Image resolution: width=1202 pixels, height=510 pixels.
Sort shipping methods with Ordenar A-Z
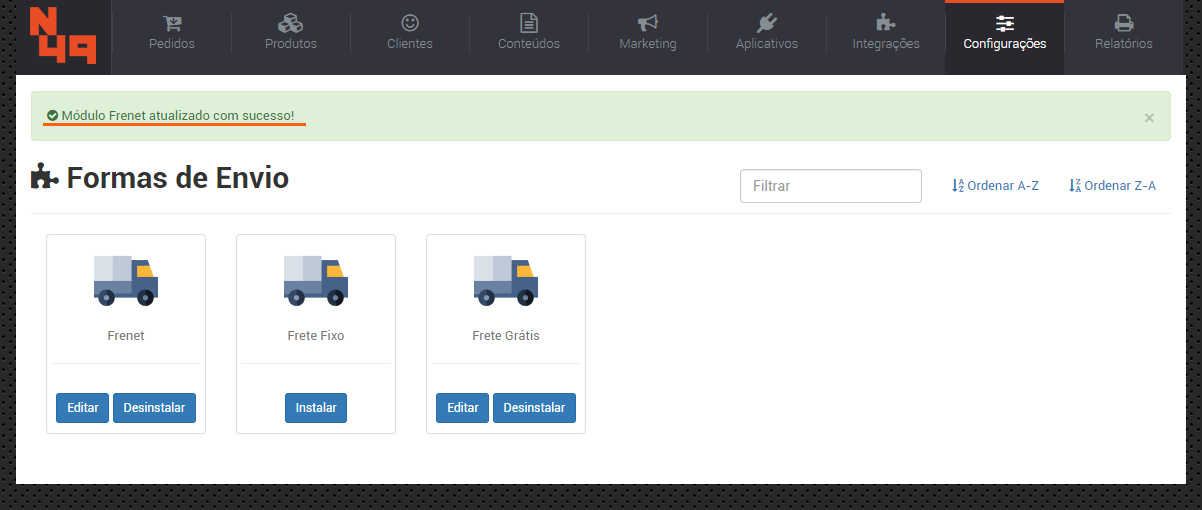coord(995,186)
